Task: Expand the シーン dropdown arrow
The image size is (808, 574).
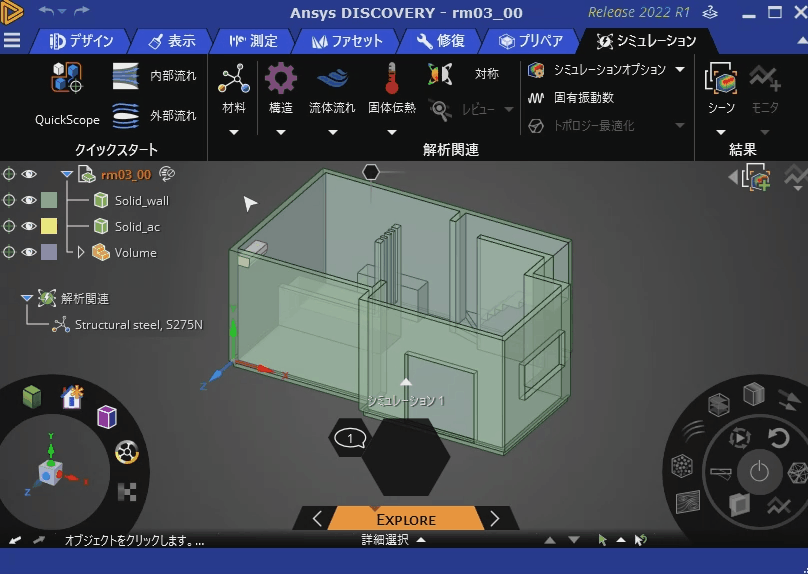Action: (x=721, y=132)
